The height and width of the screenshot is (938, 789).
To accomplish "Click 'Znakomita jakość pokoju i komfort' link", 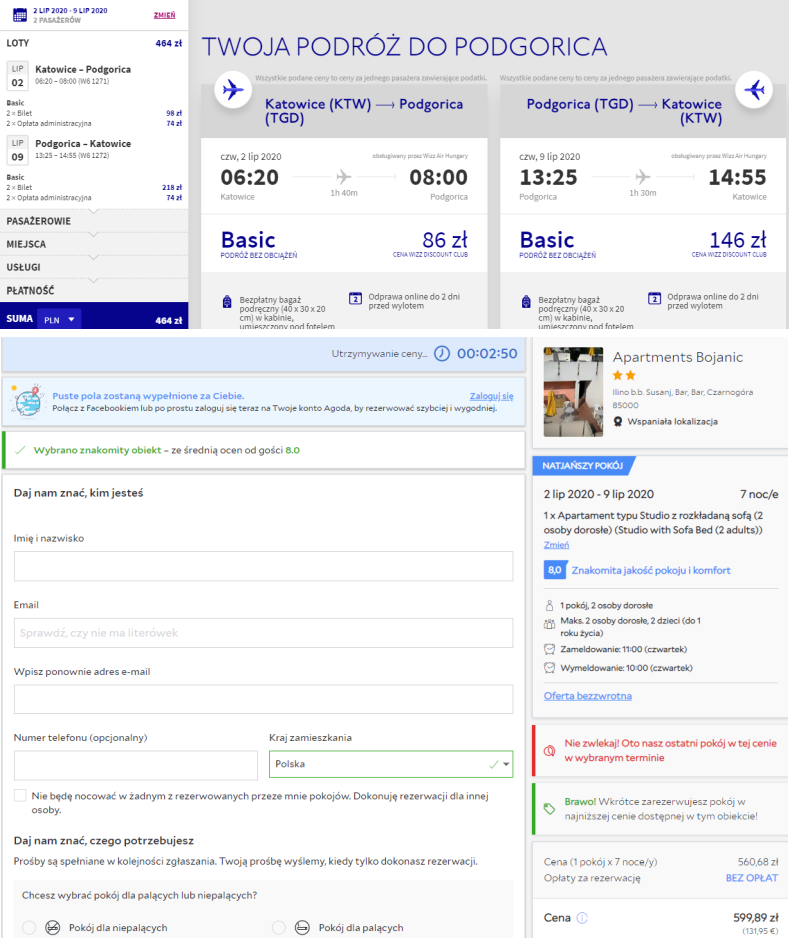I will click(651, 570).
